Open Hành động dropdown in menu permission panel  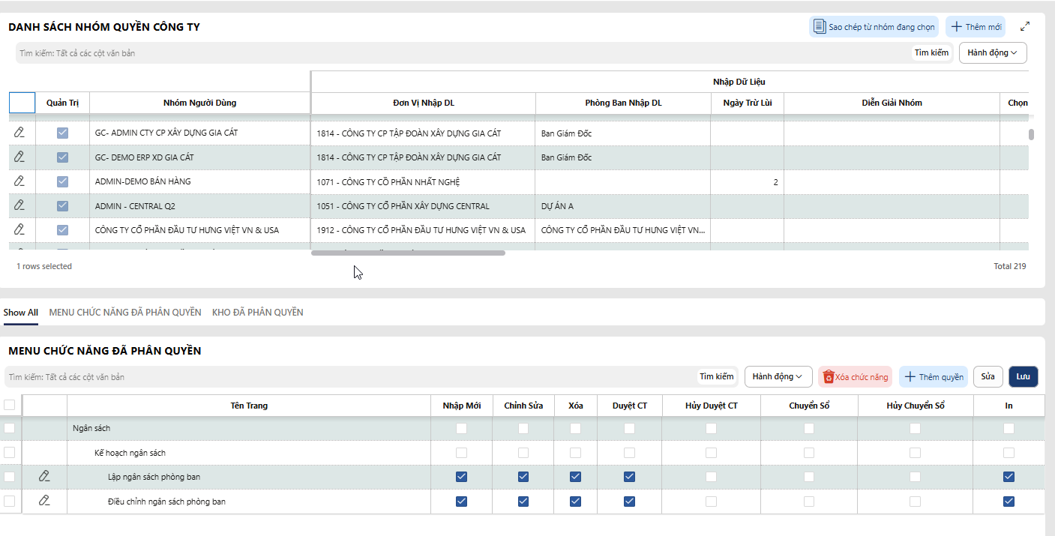point(778,377)
